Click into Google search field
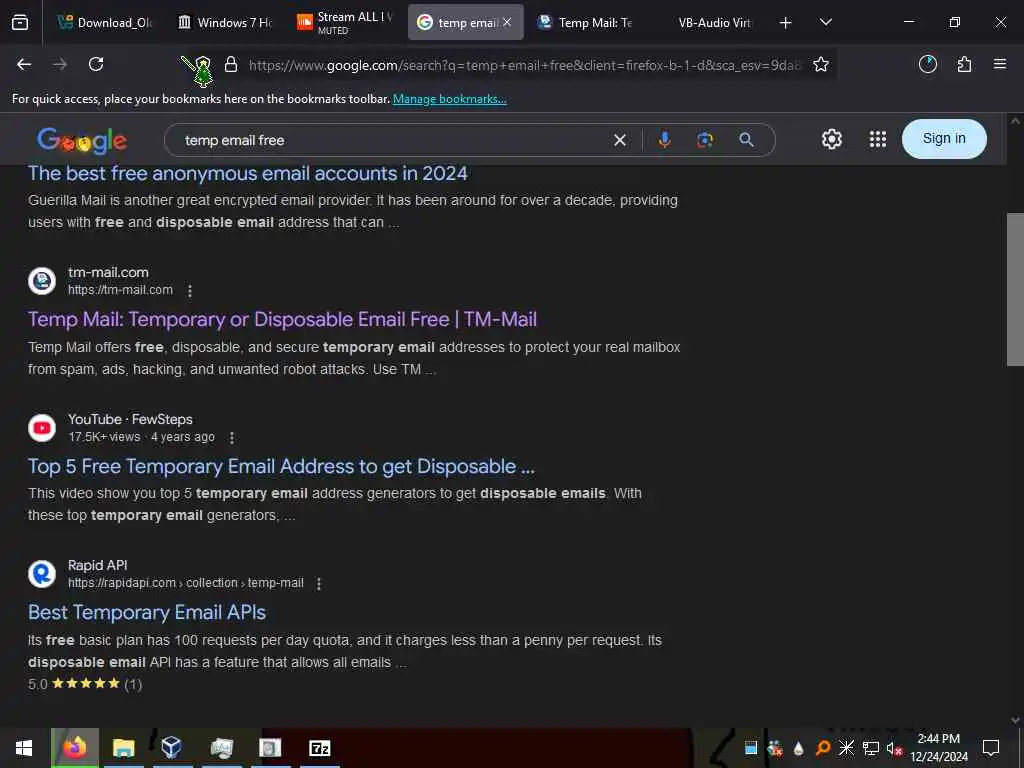The width and height of the screenshot is (1024, 768). click(392, 140)
